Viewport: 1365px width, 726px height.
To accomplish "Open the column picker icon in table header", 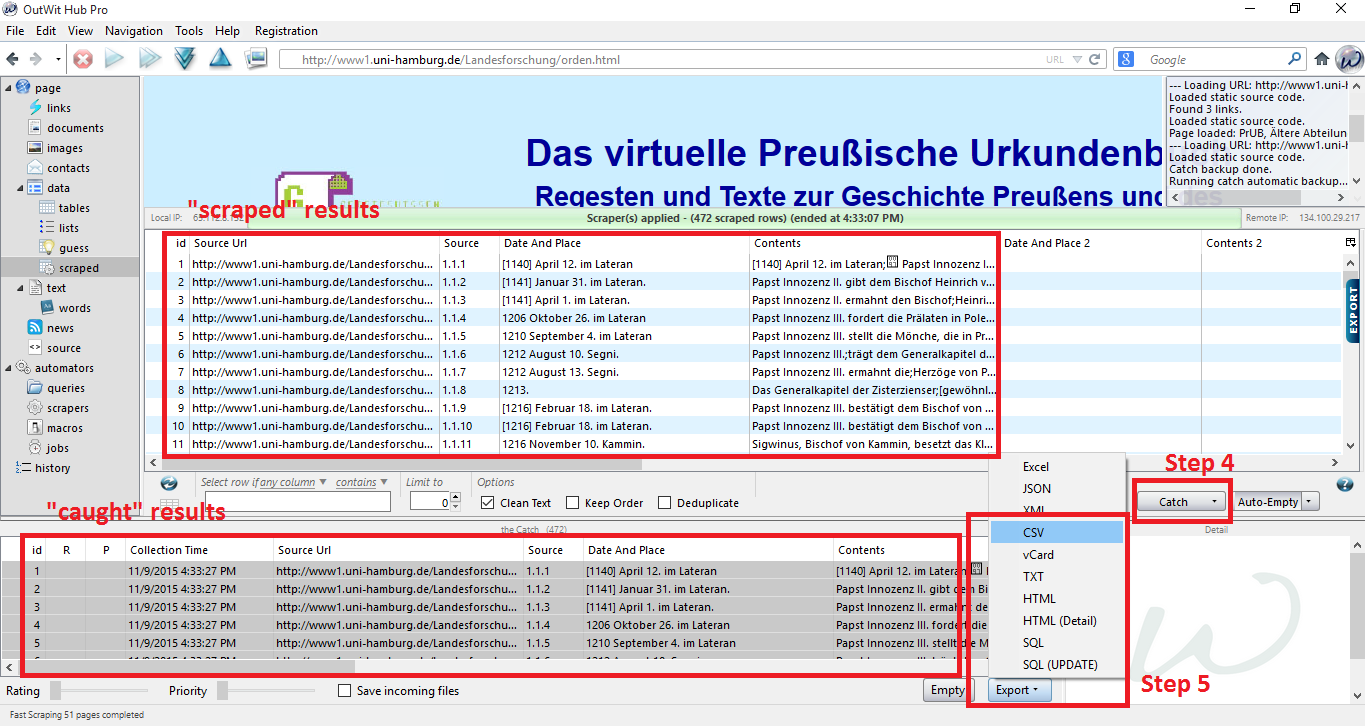I will 1350,243.
